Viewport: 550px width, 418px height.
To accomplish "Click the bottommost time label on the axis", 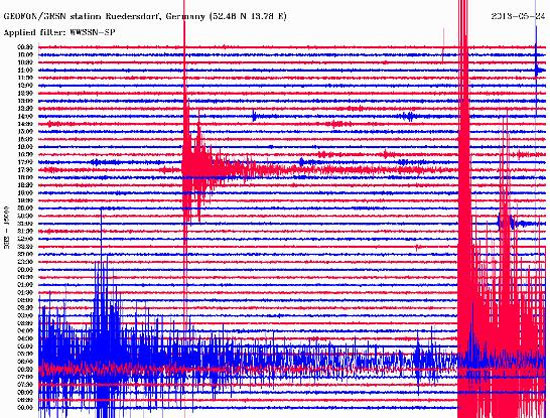I will [x=25, y=407].
